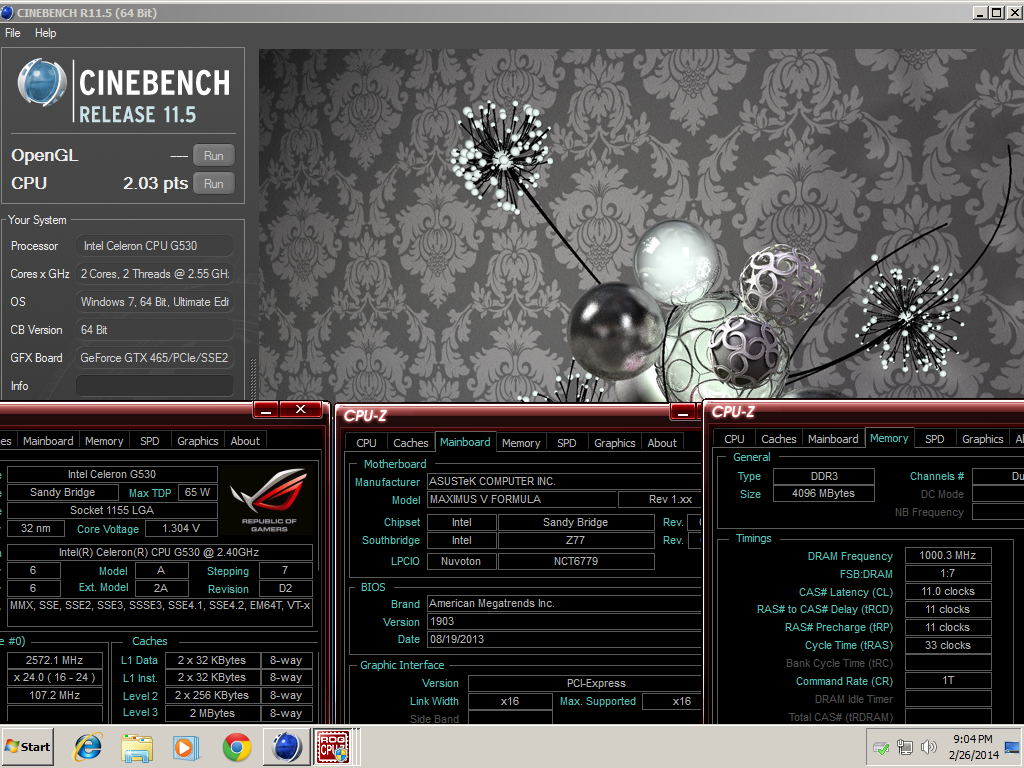The image size is (1024, 768).
Task: Click the DRAM Frequency 1000.3 MHz value
Action: coord(948,556)
